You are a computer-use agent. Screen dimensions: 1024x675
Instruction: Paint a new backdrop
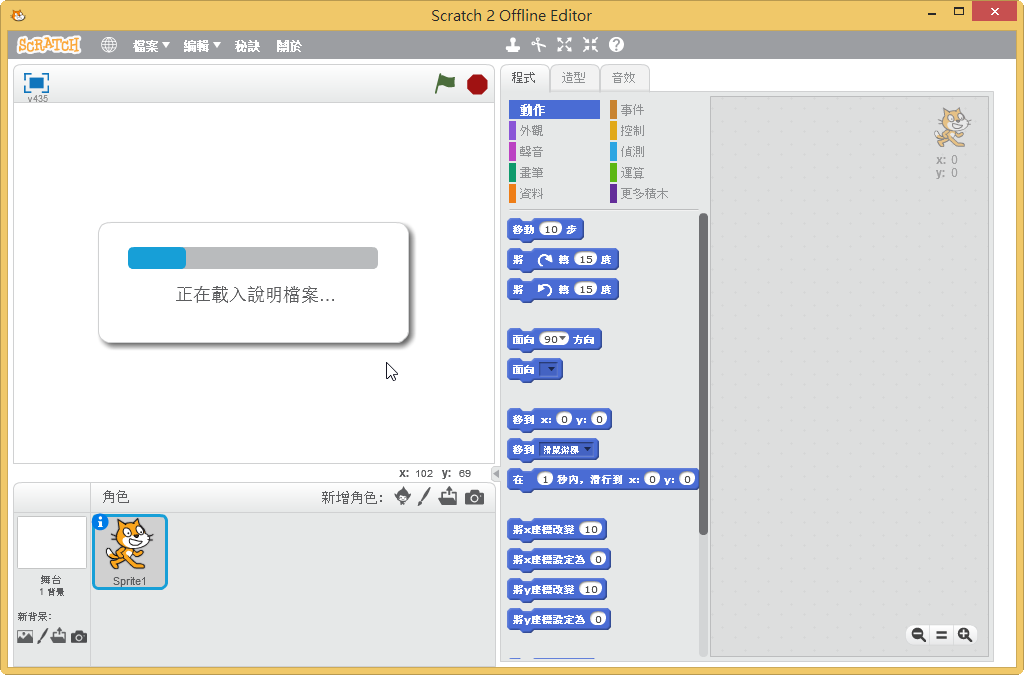pyautogui.click(x=42, y=636)
